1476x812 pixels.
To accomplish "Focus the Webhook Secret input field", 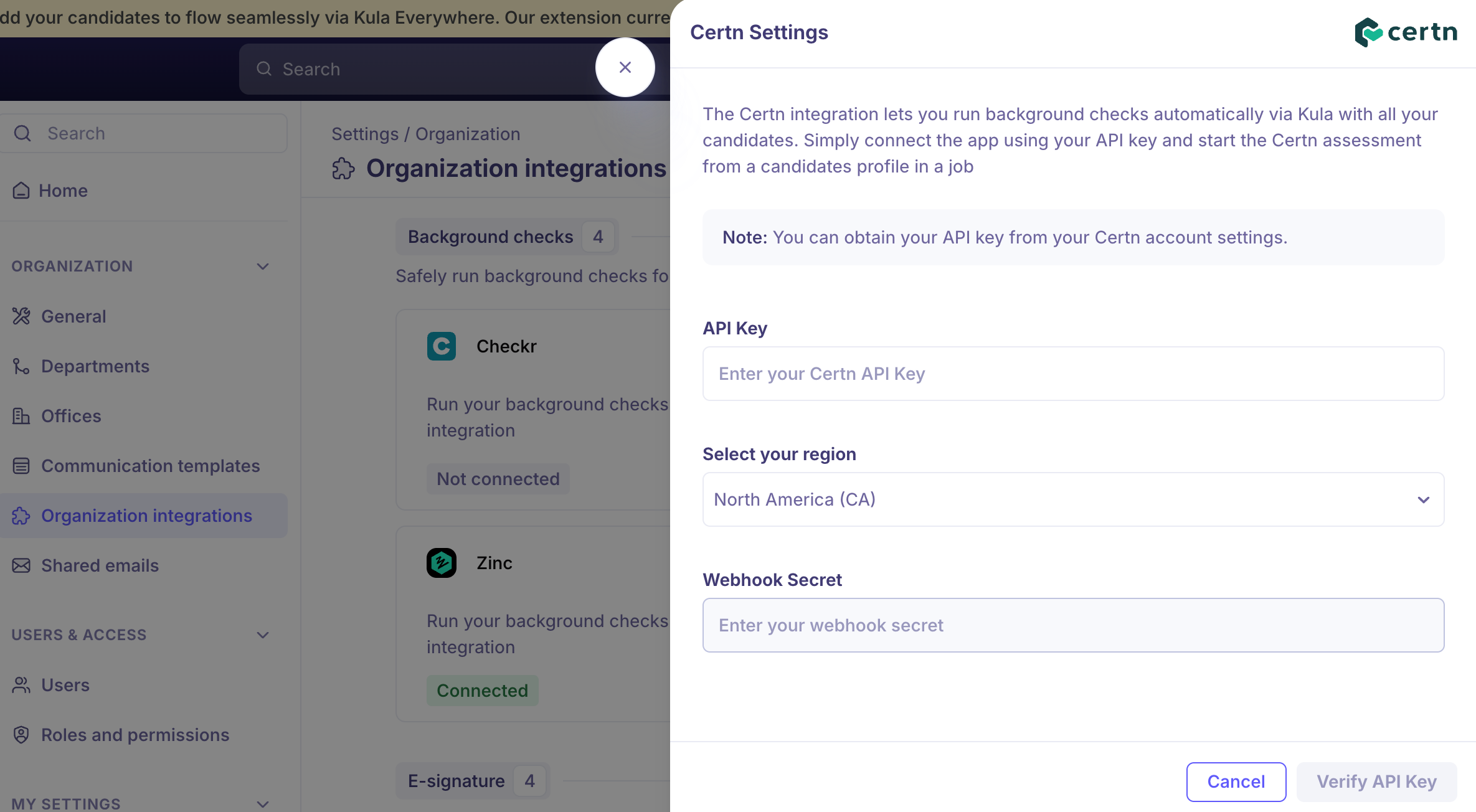I will (1073, 625).
